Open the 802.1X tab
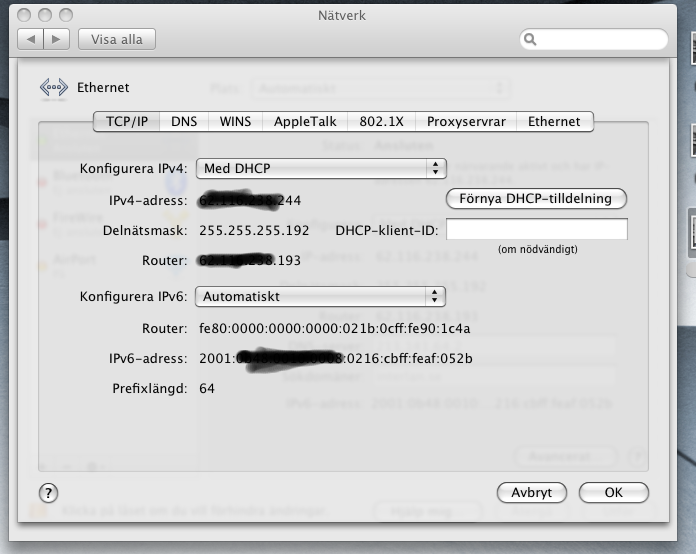This screenshot has width=696, height=554. coord(381,122)
